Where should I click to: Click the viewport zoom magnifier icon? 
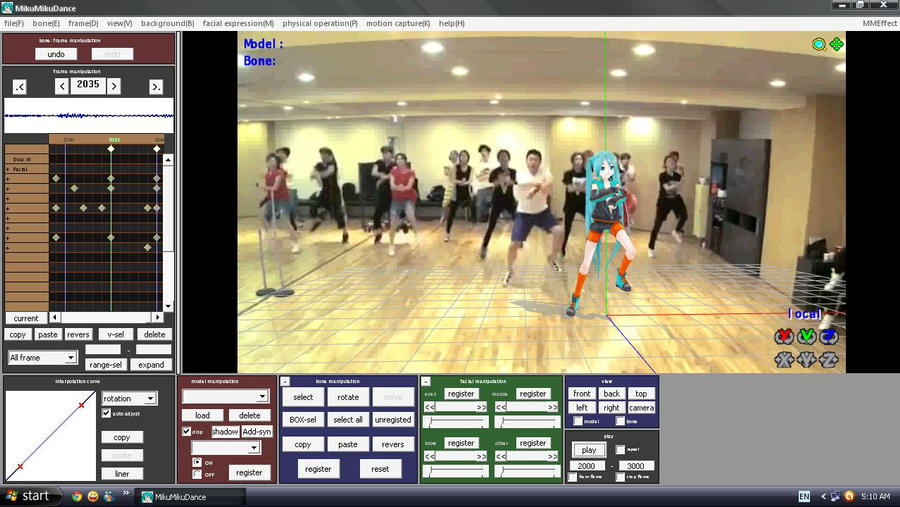[818, 44]
